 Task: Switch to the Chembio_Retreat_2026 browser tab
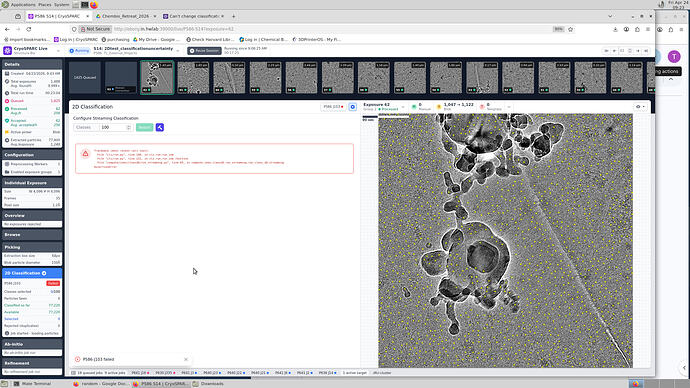(x=126, y=16)
